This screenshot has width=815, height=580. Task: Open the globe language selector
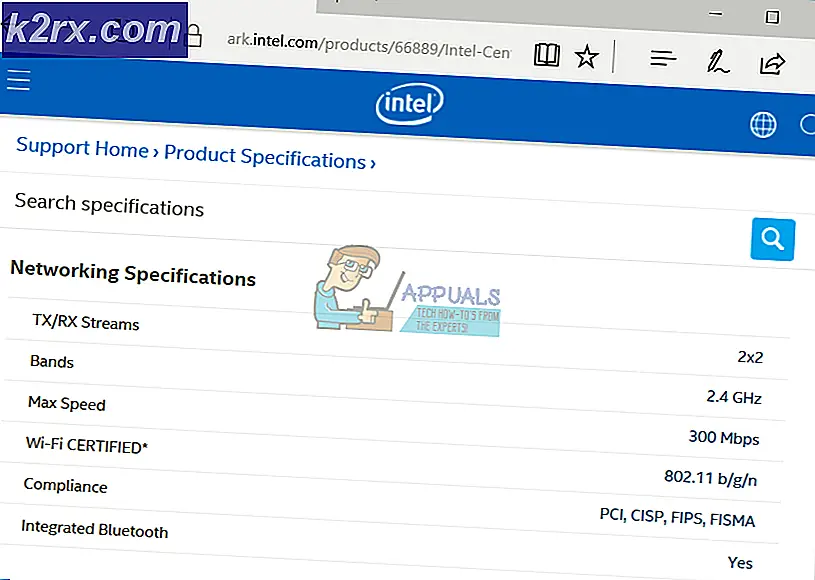point(763,125)
